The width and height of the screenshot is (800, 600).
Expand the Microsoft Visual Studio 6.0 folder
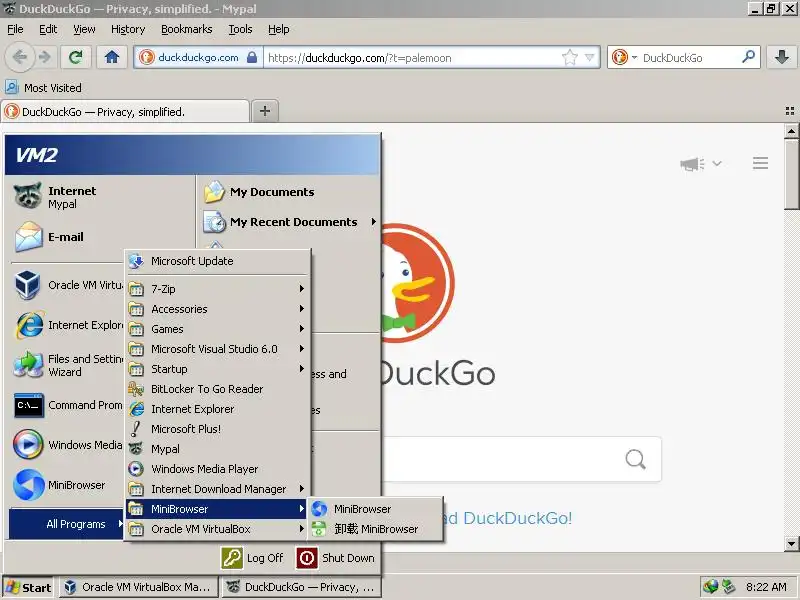coord(218,349)
